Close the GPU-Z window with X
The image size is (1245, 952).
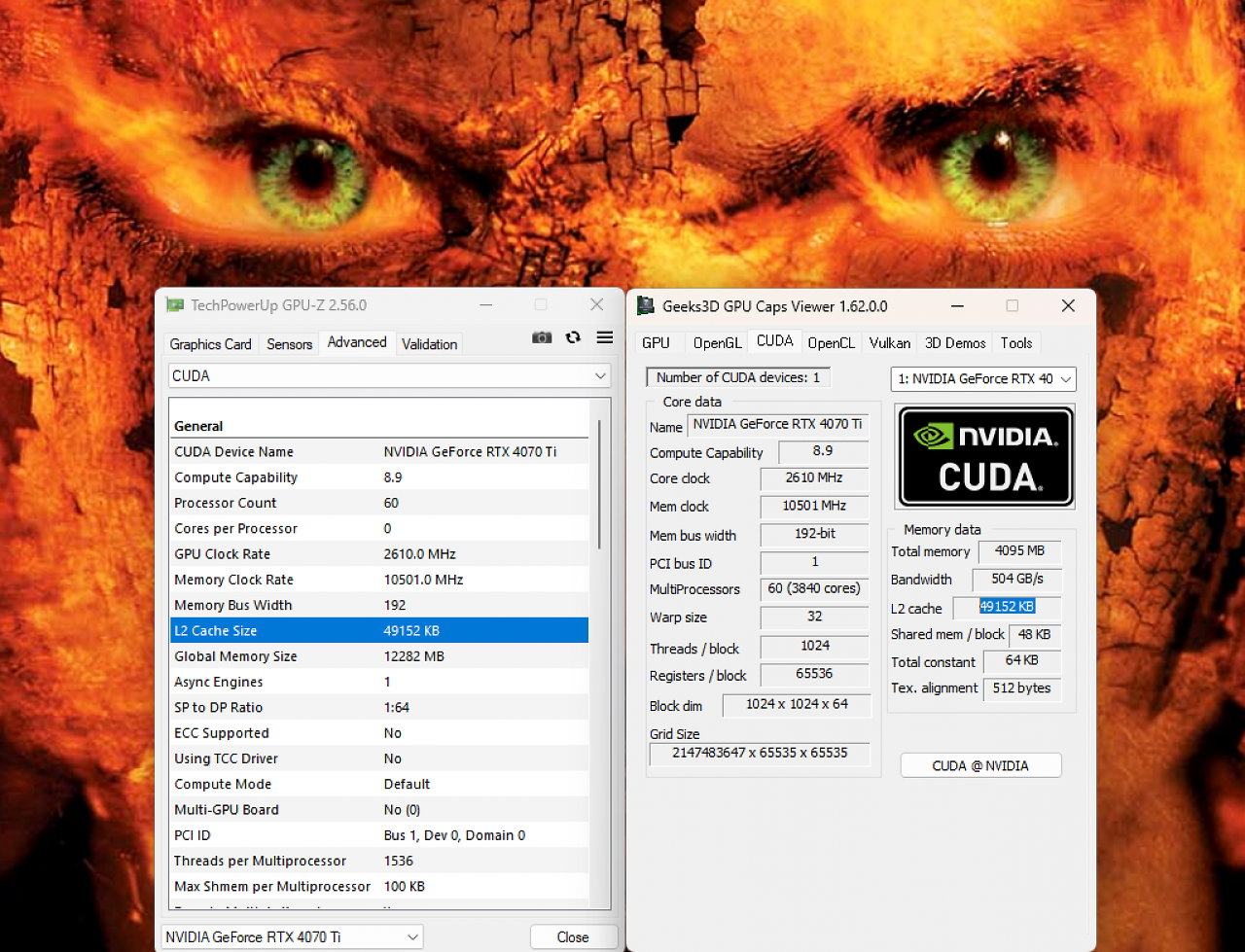(x=597, y=304)
